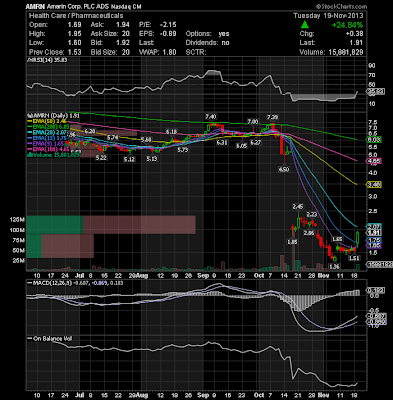Click the 4.66 pink EMA axis tag
This screenshot has width=393, height=400.
click(374, 161)
